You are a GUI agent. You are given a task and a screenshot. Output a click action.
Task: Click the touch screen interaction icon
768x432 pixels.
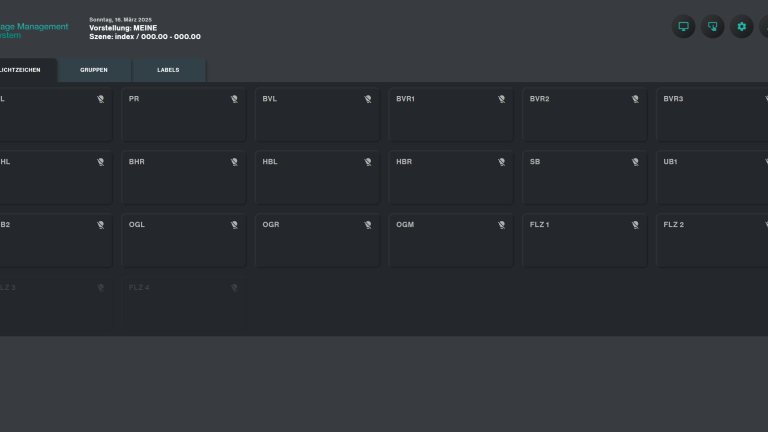[712, 27]
